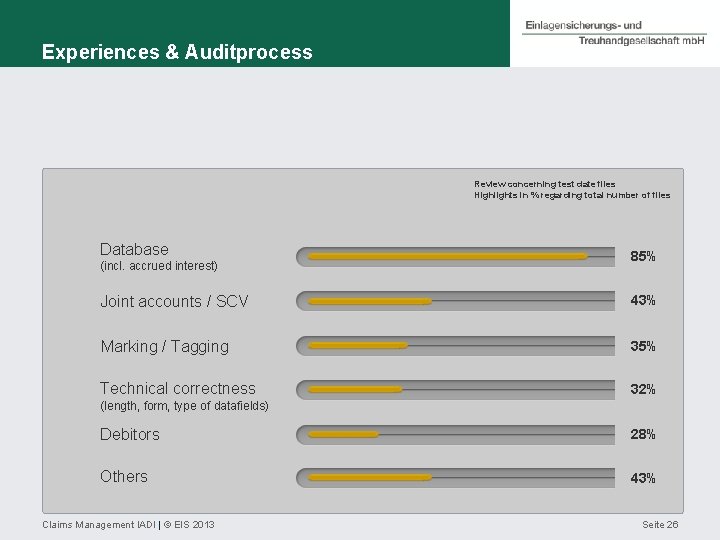Click the 'Treuhandgesellschaft mbH' logo text
Screen dimensions: 720x540
641,41
